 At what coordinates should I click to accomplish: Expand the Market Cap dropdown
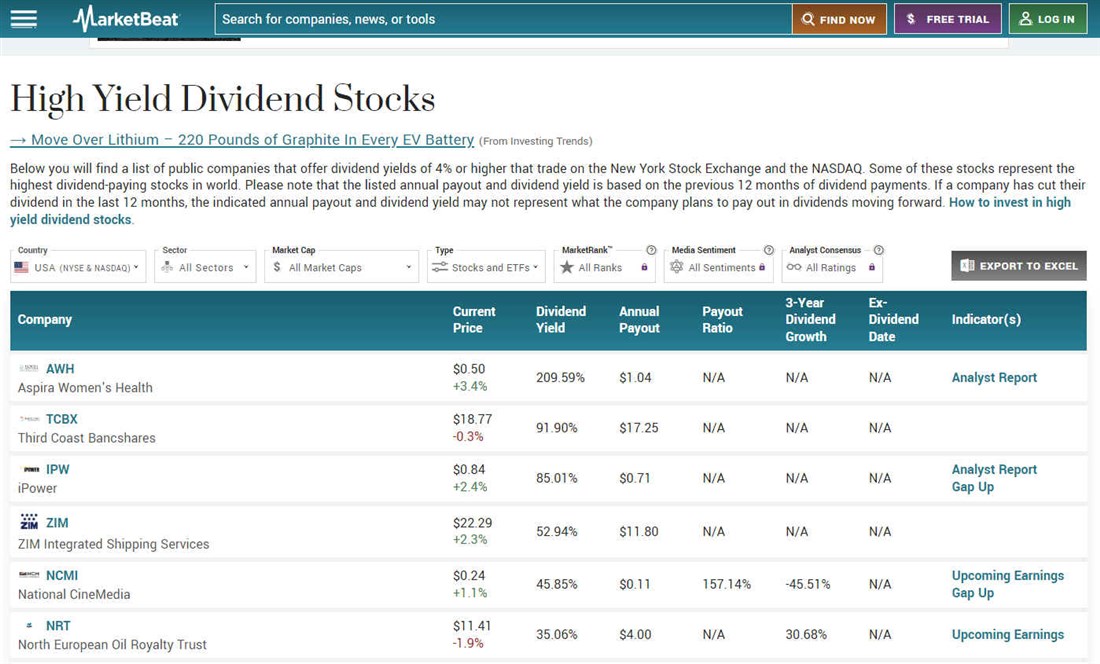(x=341, y=267)
